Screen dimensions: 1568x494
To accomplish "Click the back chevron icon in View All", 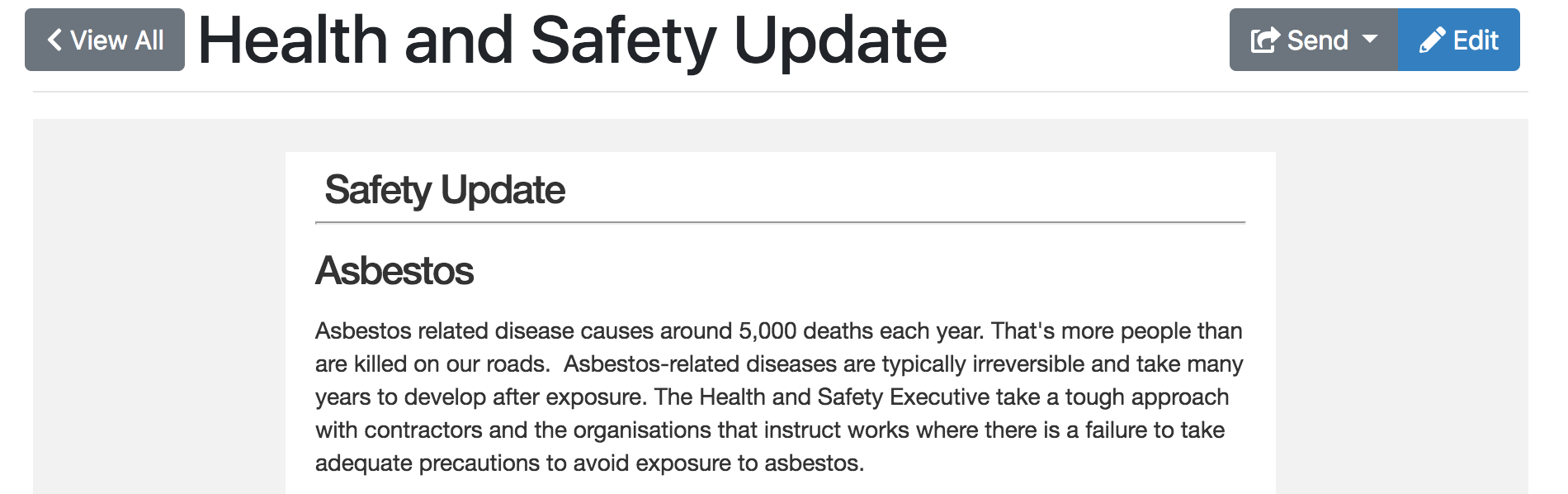I will point(54,40).
